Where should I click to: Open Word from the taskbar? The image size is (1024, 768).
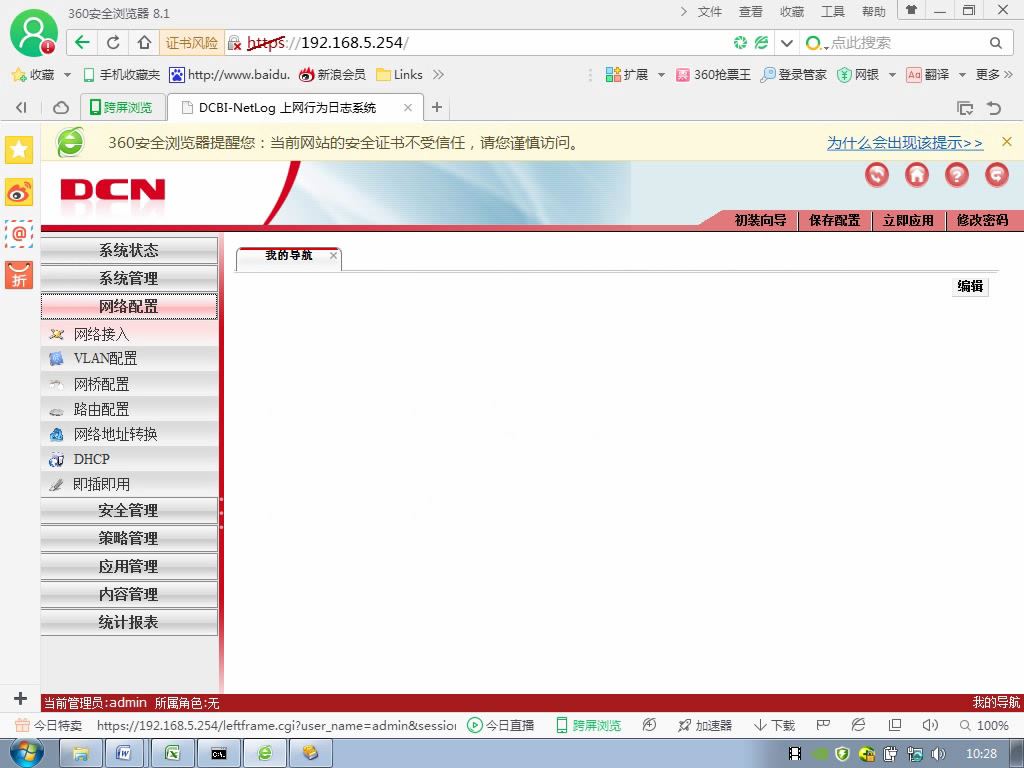coord(124,754)
